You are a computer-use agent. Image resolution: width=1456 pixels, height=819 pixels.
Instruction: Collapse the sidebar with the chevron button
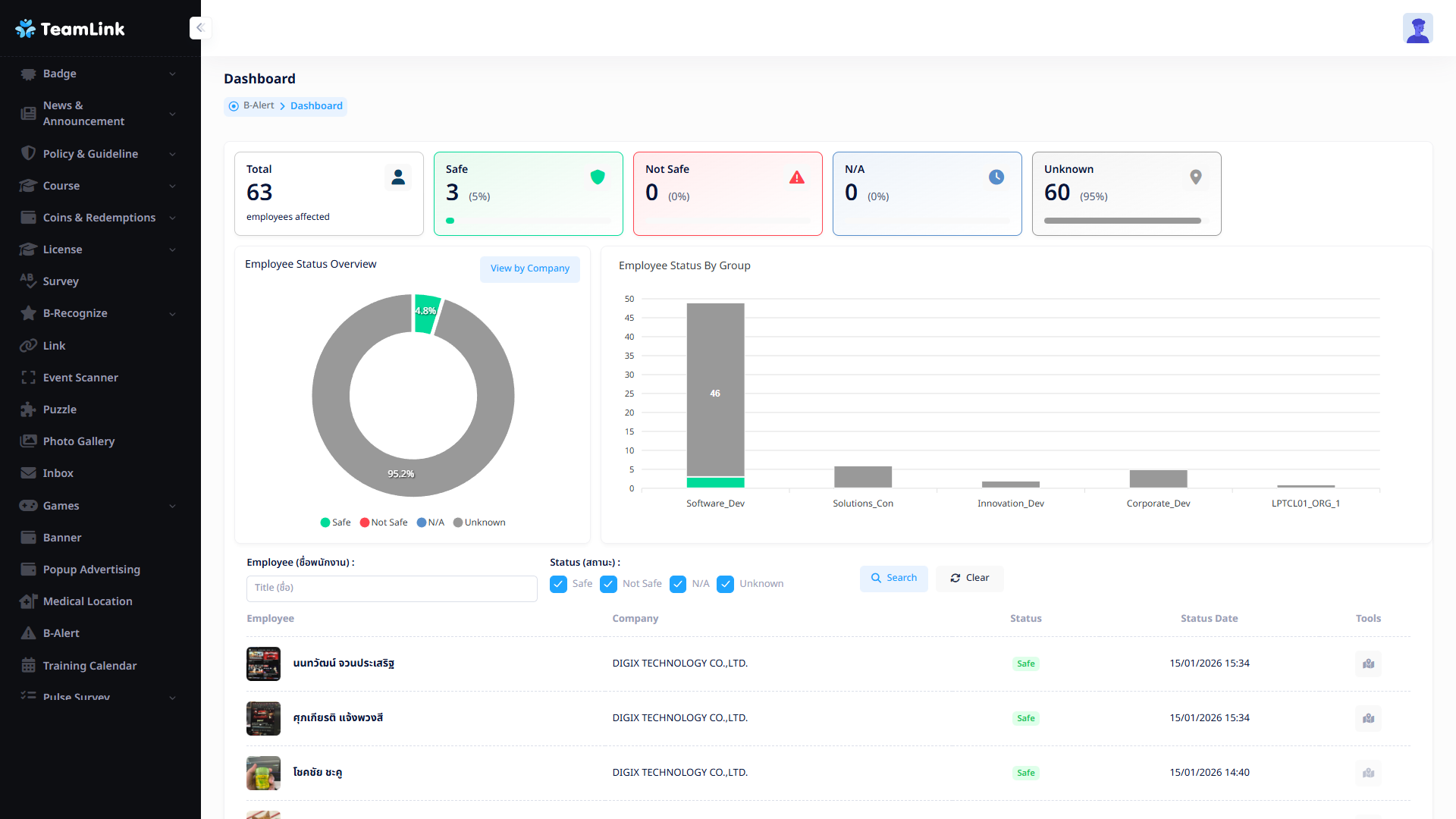[200, 28]
